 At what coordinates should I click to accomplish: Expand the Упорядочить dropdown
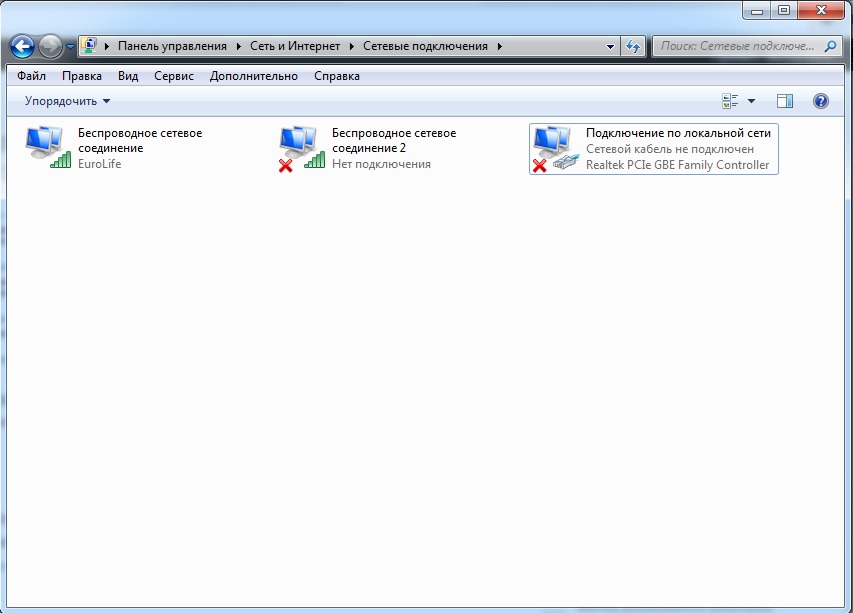click(x=67, y=101)
